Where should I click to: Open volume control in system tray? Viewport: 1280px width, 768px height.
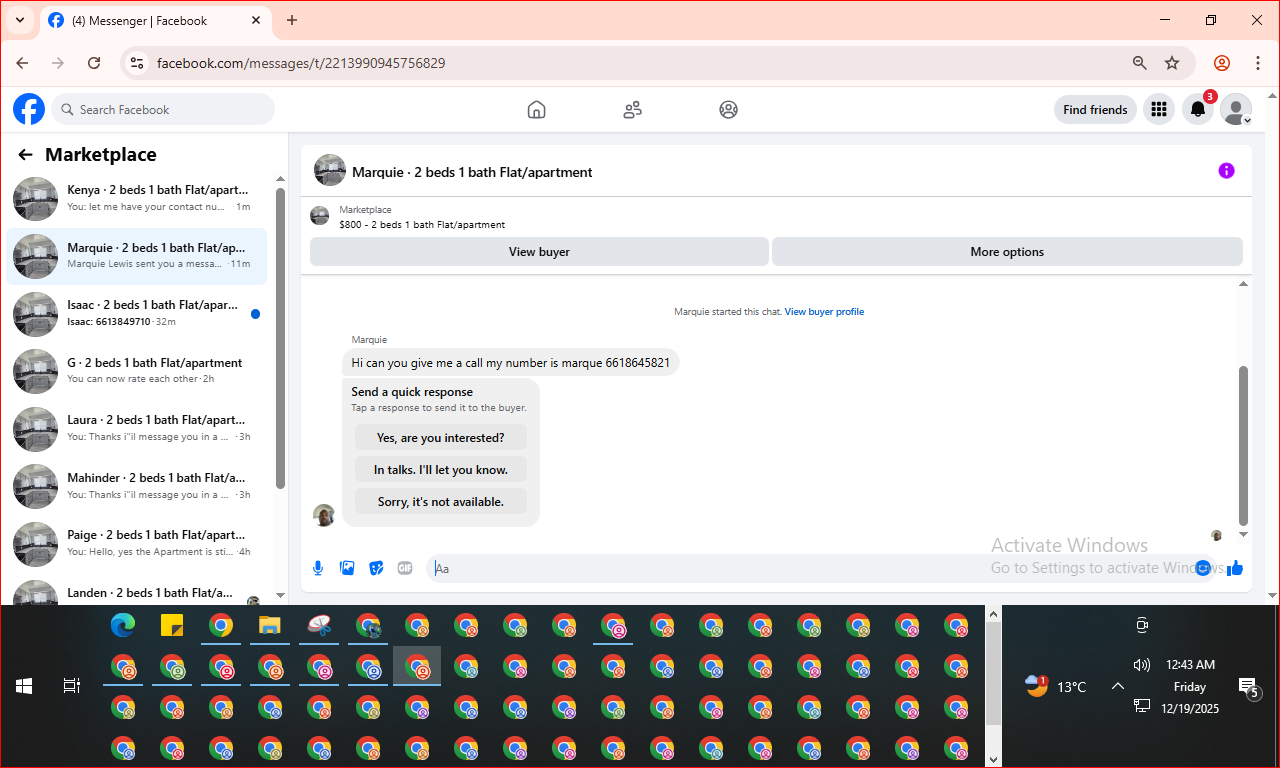(1142, 665)
